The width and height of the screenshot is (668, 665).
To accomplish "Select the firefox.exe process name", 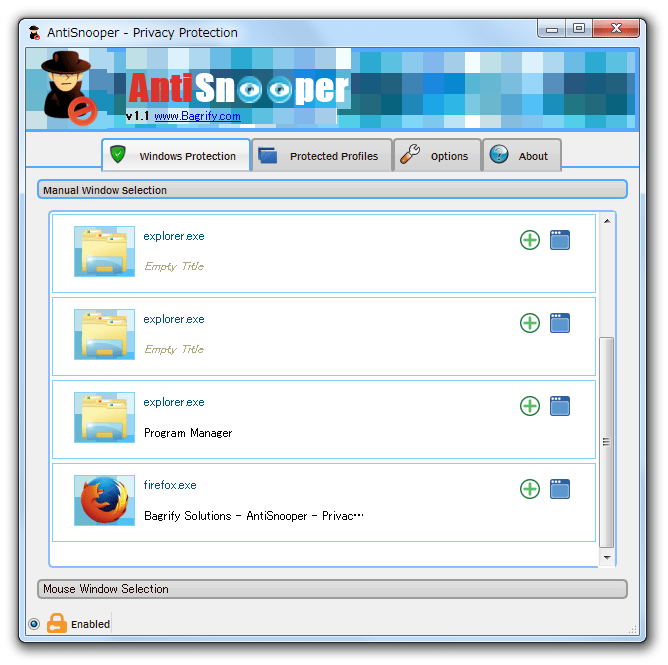I will pyautogui.click(x=170, y=485).
